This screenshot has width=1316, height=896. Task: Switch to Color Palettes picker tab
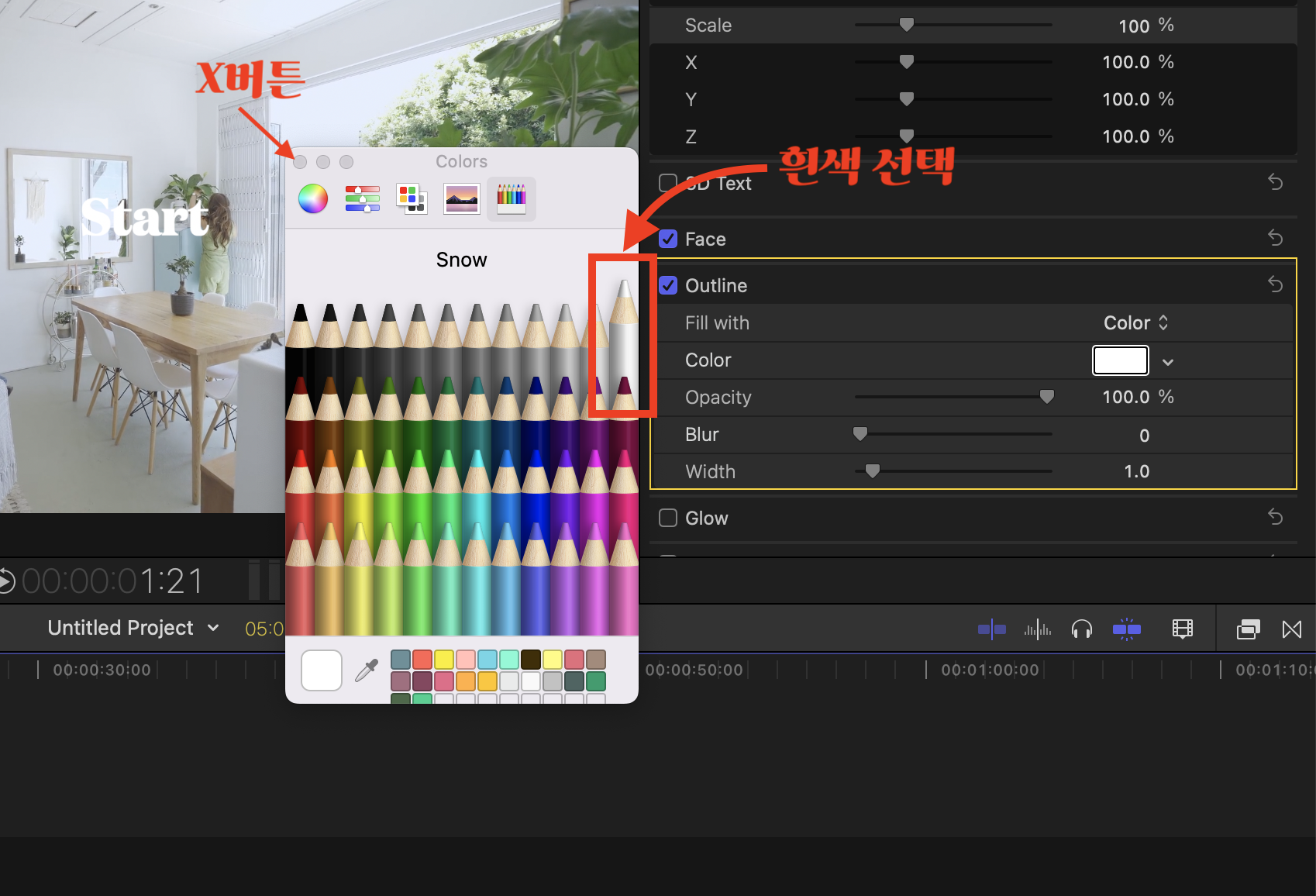point(412,199)
